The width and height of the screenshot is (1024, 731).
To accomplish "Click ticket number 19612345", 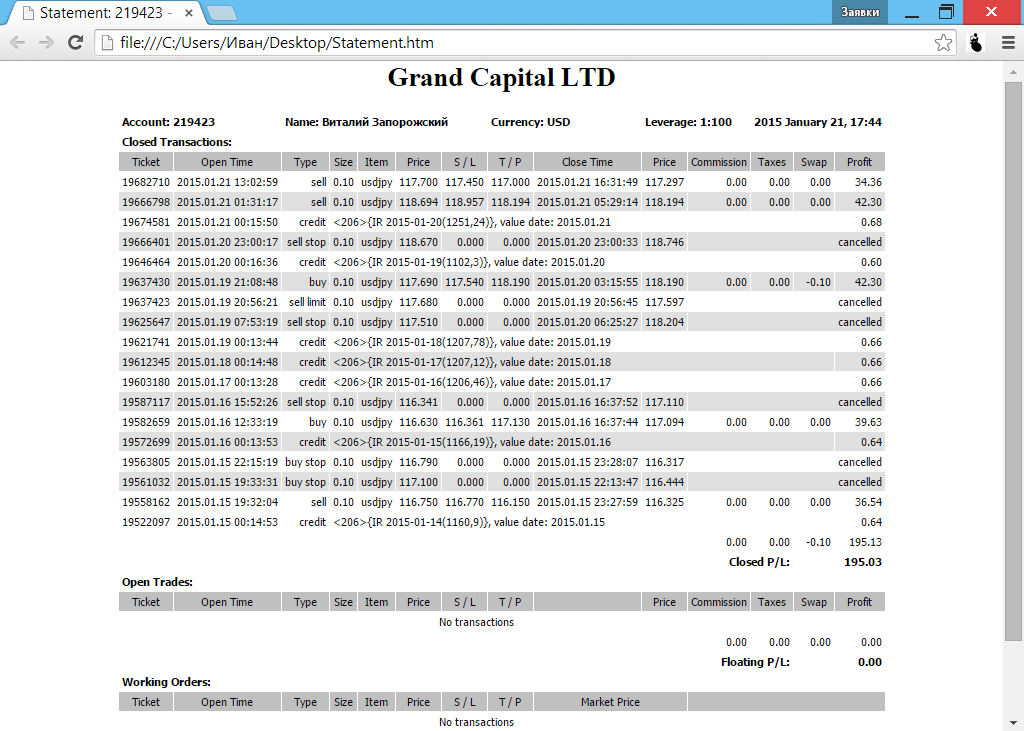I will [146, 362].
